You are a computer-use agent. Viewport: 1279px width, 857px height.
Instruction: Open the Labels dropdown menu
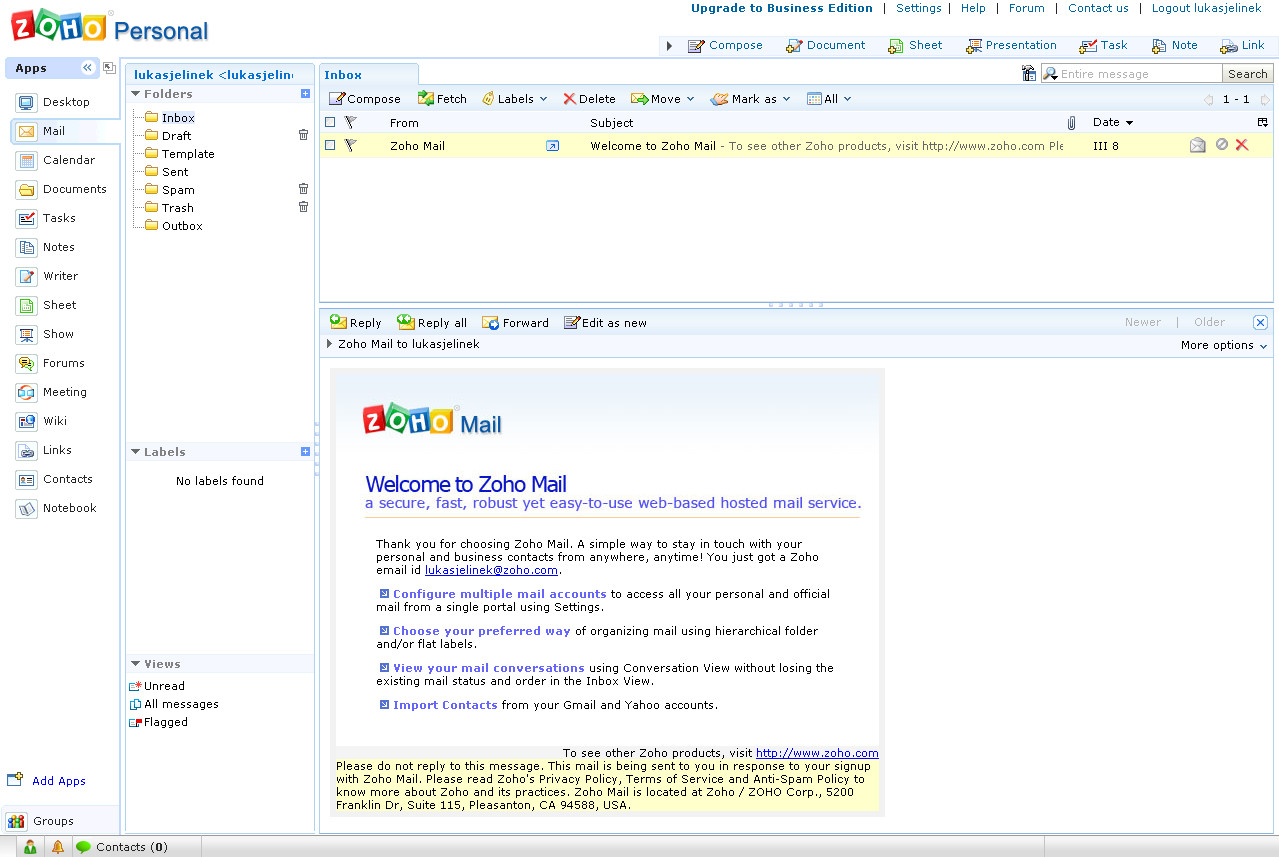[515, 99]
